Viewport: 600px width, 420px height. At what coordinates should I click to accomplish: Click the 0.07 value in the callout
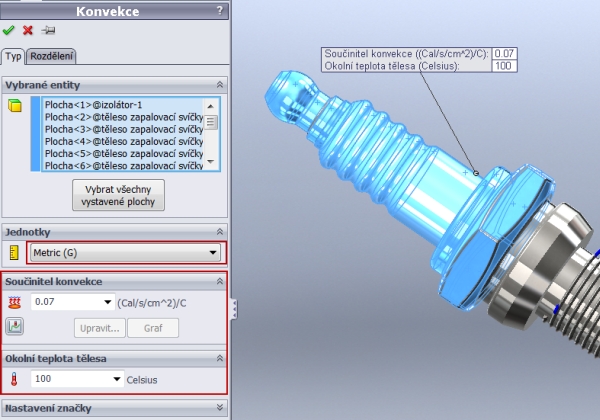pyautogui.click(x=504, y=54)
